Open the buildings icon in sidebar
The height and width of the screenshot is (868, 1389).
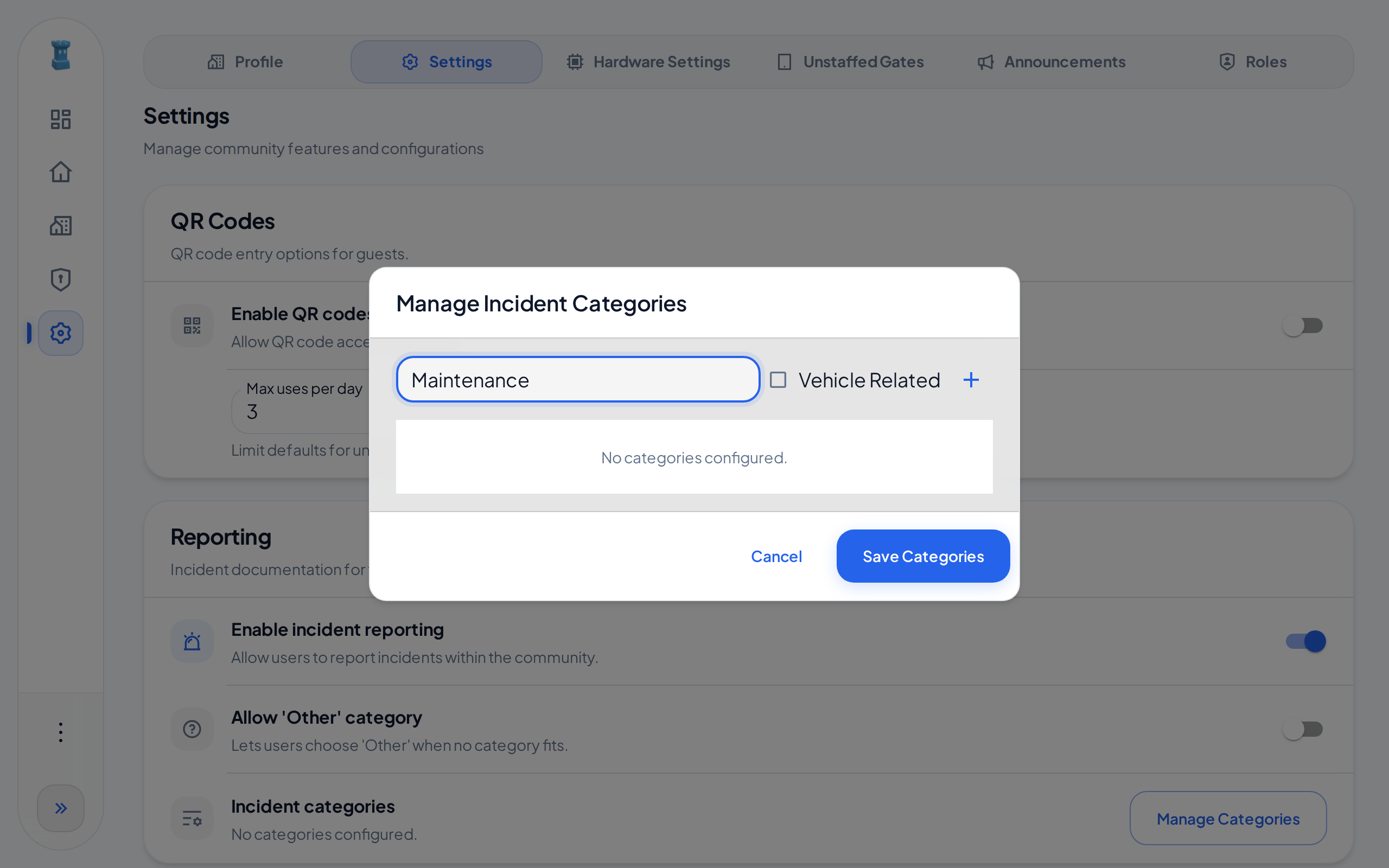[x=61, y=226]
